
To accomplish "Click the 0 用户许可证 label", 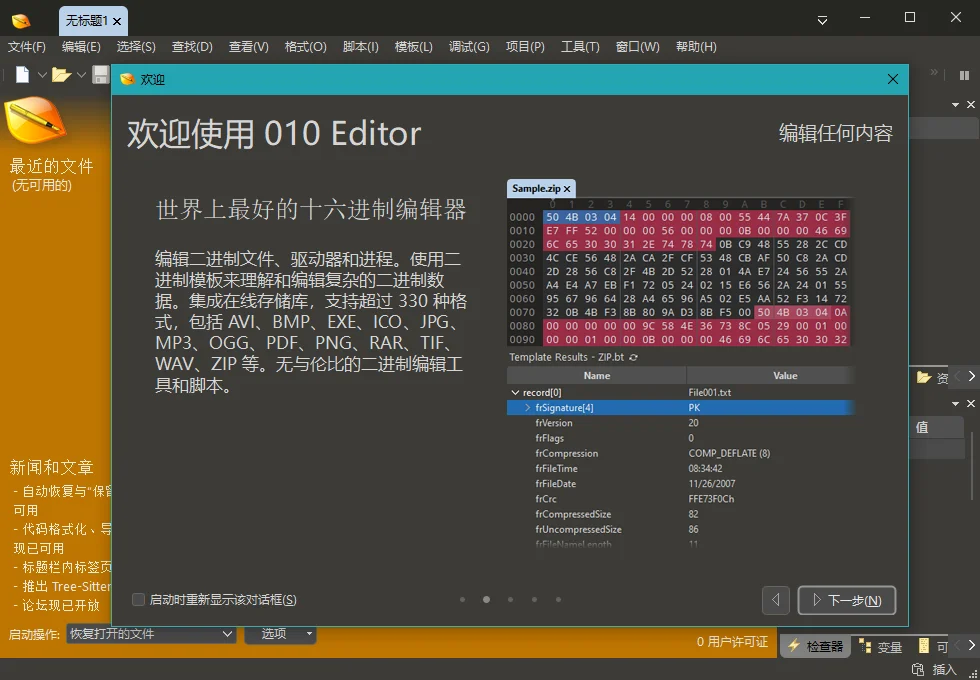I will (x=732, y=642).
